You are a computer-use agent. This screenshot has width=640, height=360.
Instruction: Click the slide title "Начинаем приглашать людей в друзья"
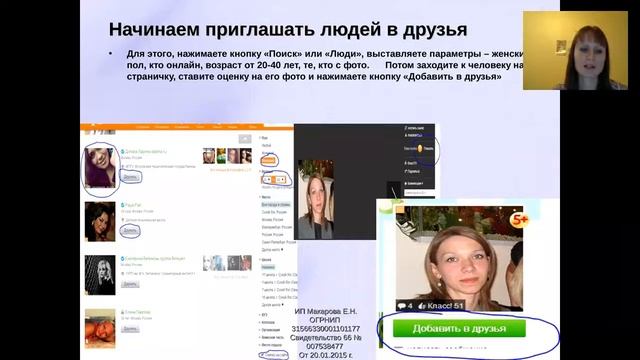click(x=288, y=30)
